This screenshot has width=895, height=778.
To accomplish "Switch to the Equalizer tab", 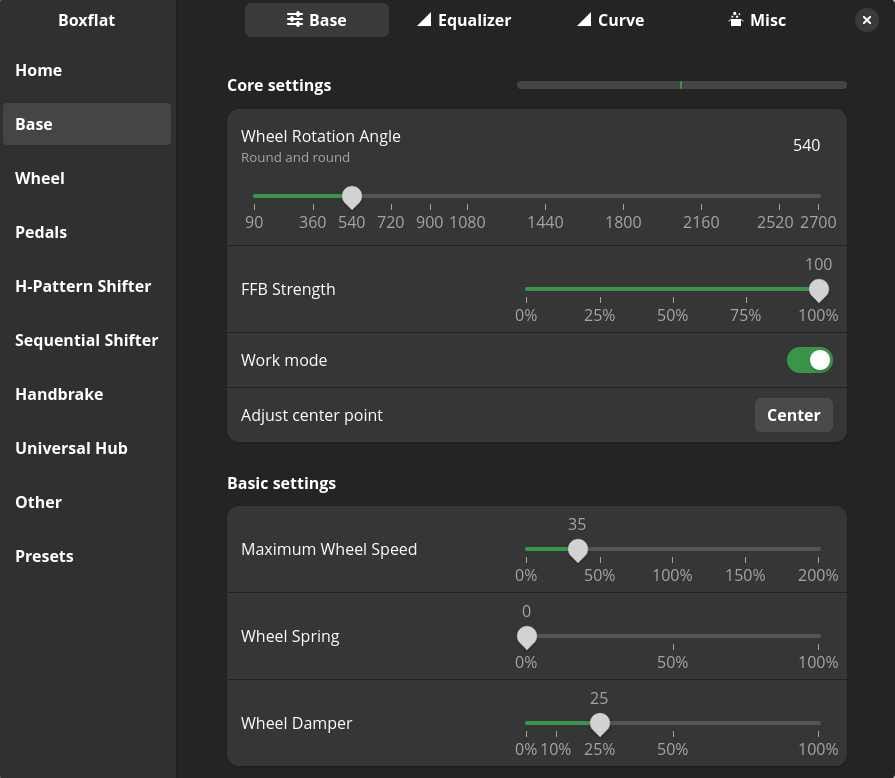I will click(x=464, y=20).
